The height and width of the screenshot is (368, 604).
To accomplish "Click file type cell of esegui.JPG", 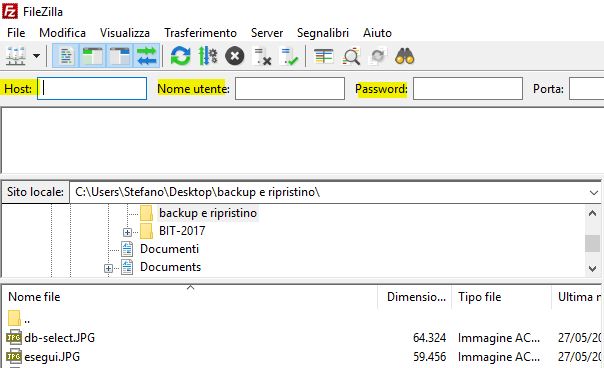I will (498, 357).
